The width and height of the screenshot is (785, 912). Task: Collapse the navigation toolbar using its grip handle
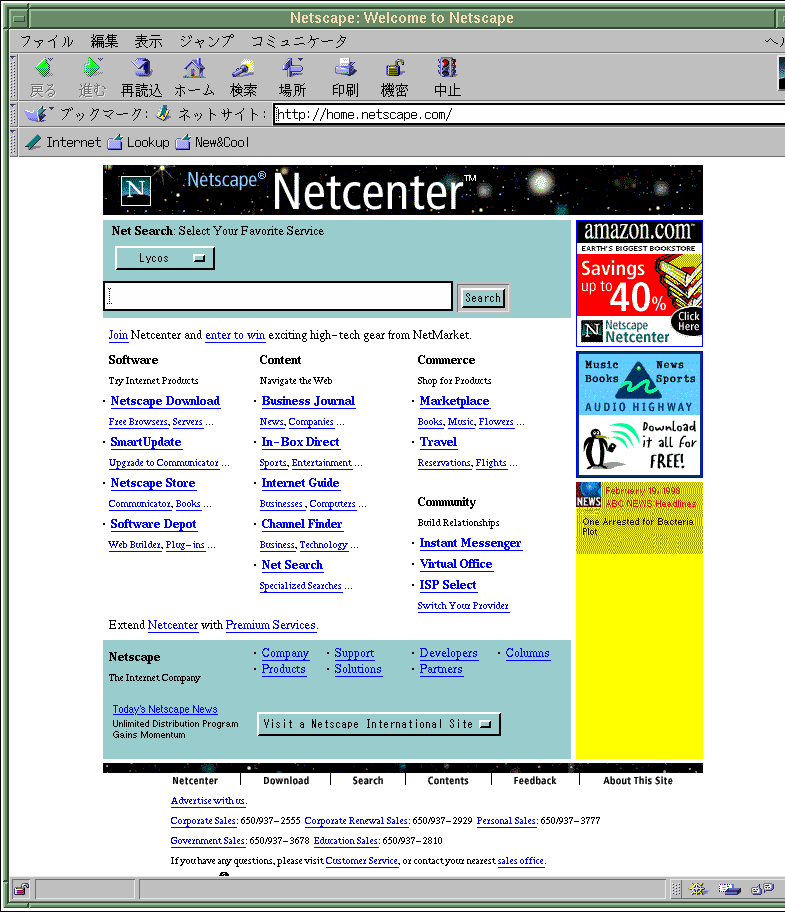pyautogui.click(x=14, y=77)
